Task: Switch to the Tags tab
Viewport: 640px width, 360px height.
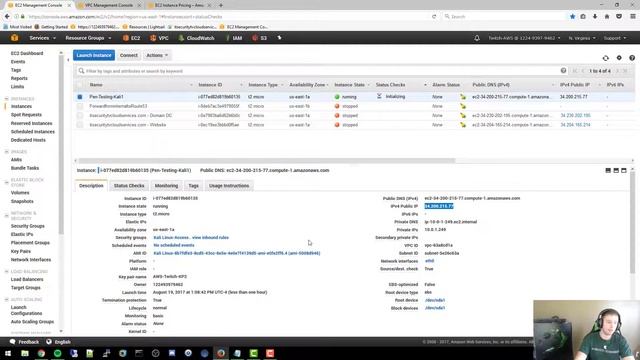Action: pos(193,186)
